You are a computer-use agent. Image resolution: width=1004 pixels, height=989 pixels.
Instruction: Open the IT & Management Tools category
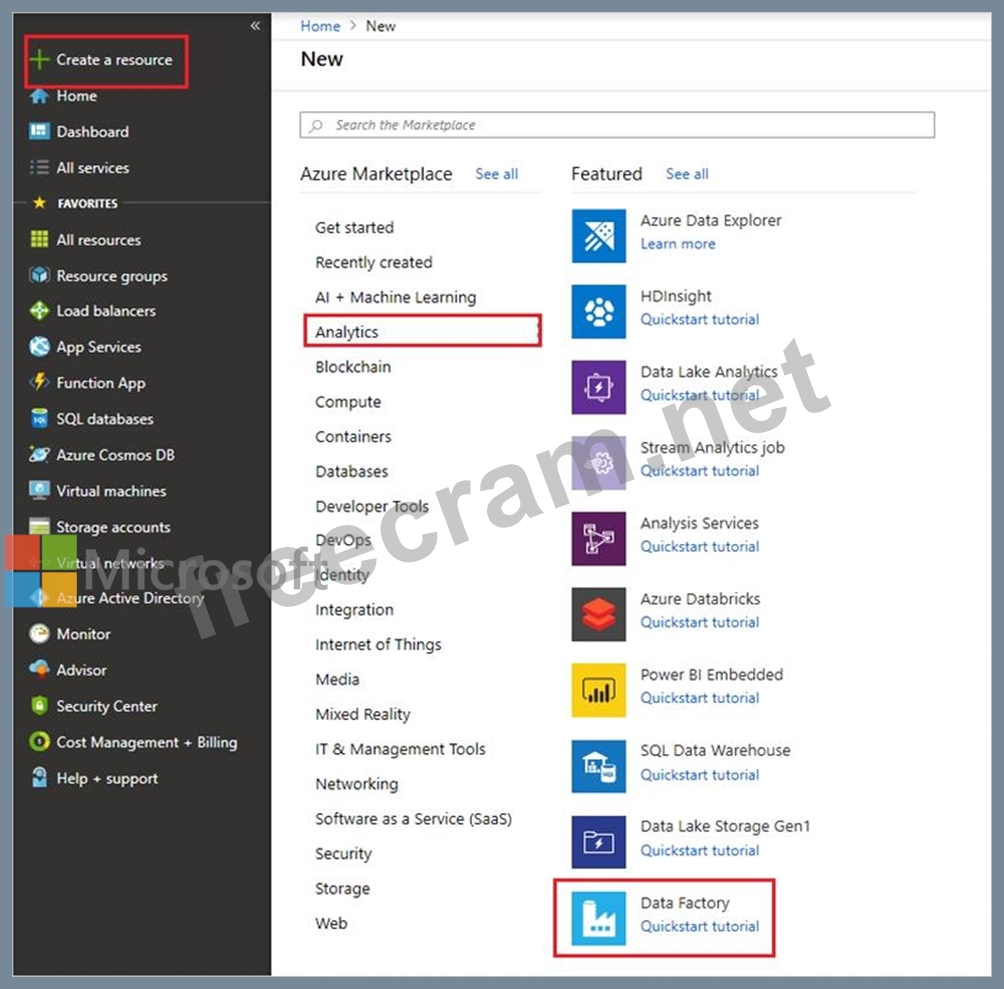tap(400, 749)
